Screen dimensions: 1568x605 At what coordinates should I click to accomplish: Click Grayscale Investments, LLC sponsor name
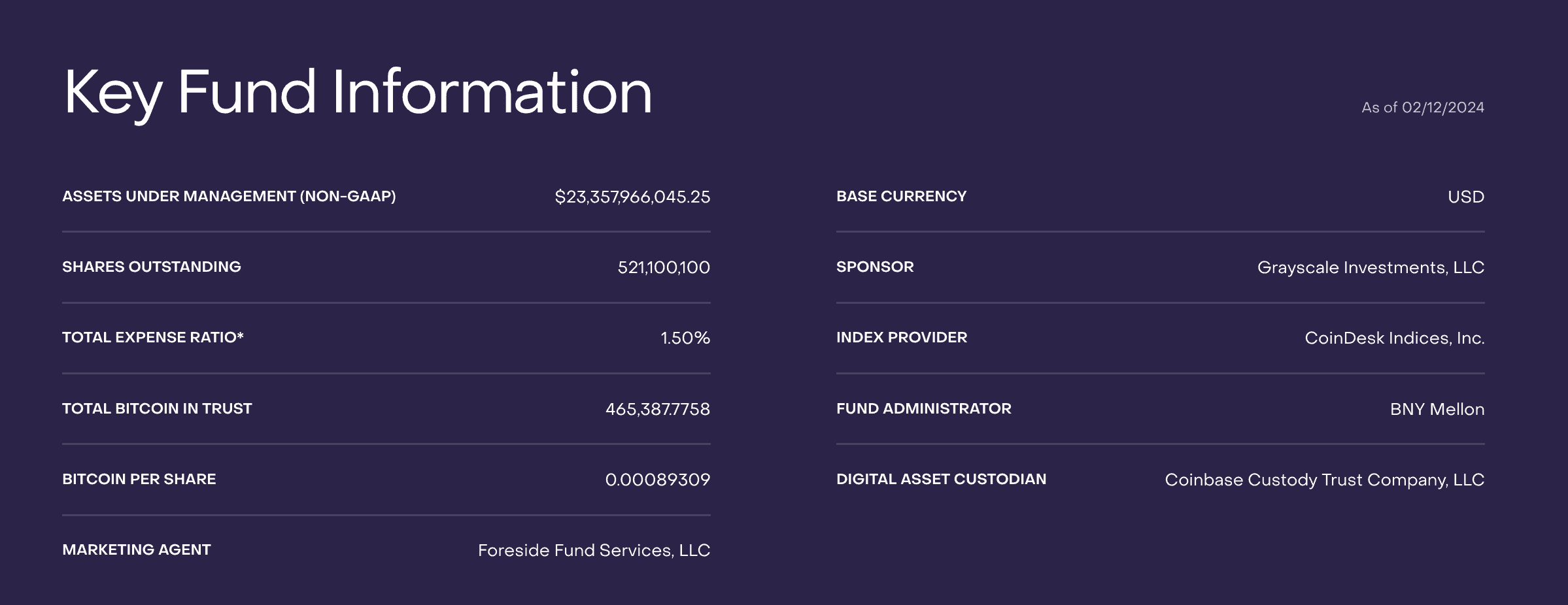coord(1370,267)
